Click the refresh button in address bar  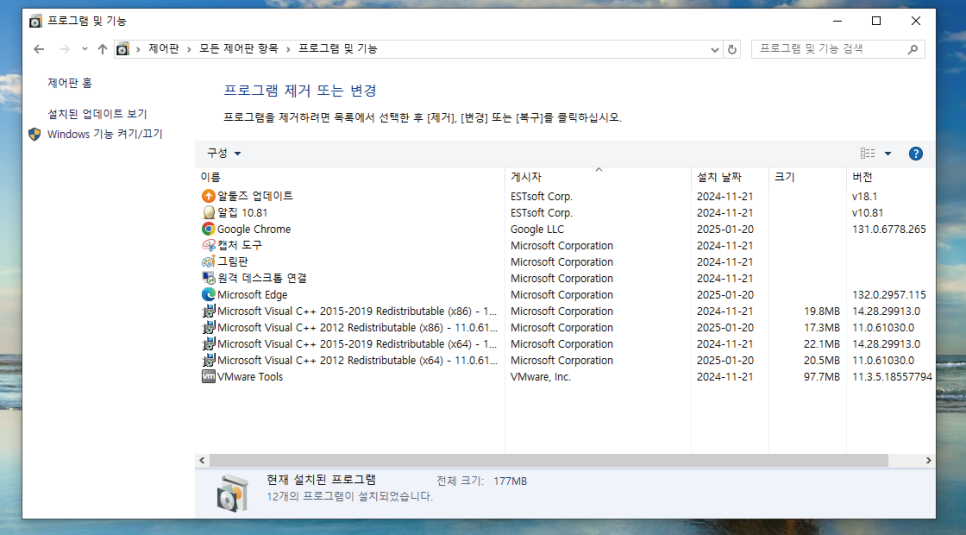(x=732, y=49)
